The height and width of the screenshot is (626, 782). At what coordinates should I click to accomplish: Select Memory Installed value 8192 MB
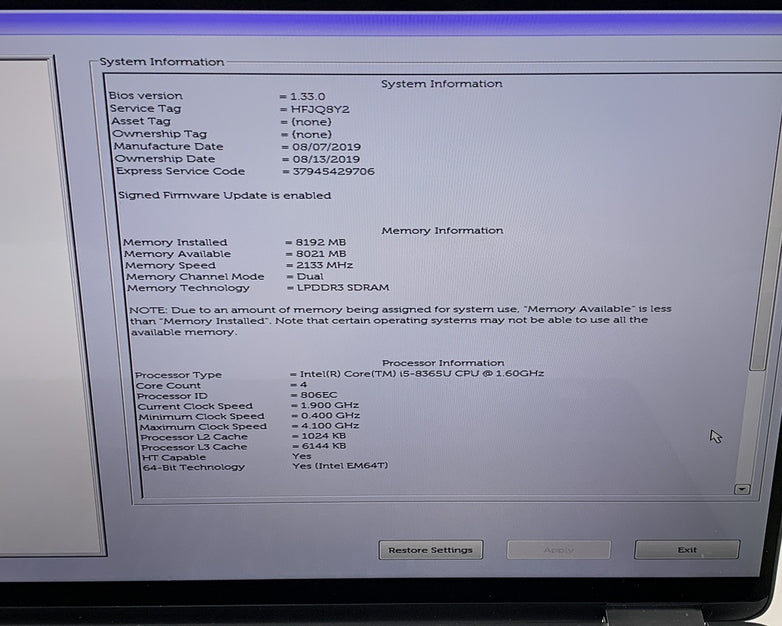[x=321, y=242]
